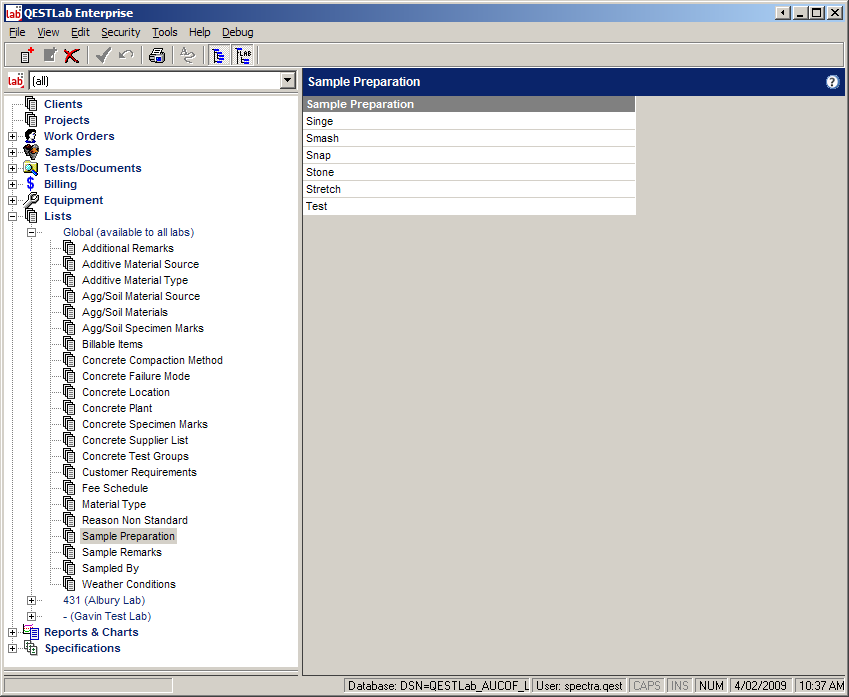The width and height of the screenshot is (849, 697).
Task: Collapse the Global lists tree node
Action: [x=32, y=232]
